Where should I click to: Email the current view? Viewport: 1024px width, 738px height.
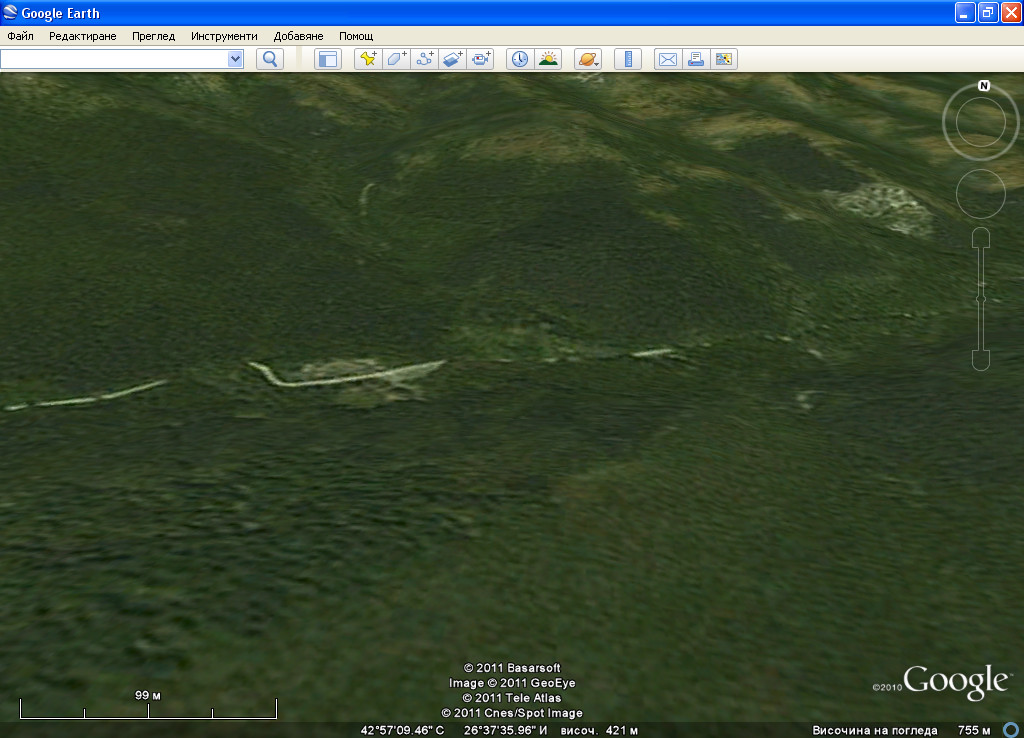(x=667, y=59)
